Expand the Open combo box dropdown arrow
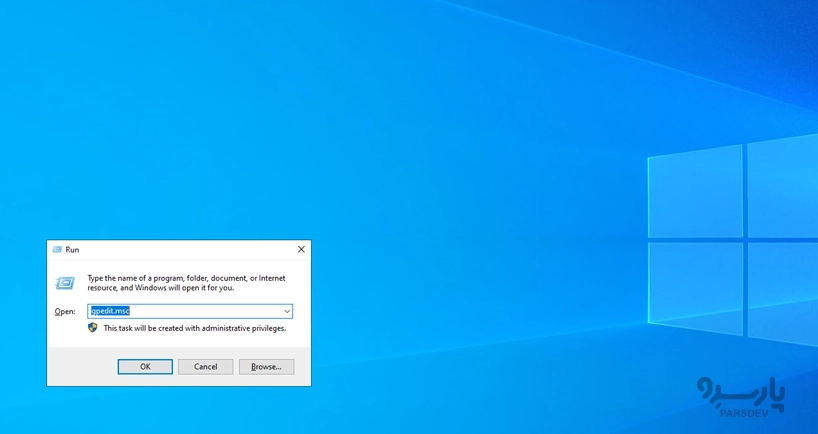 286,312
